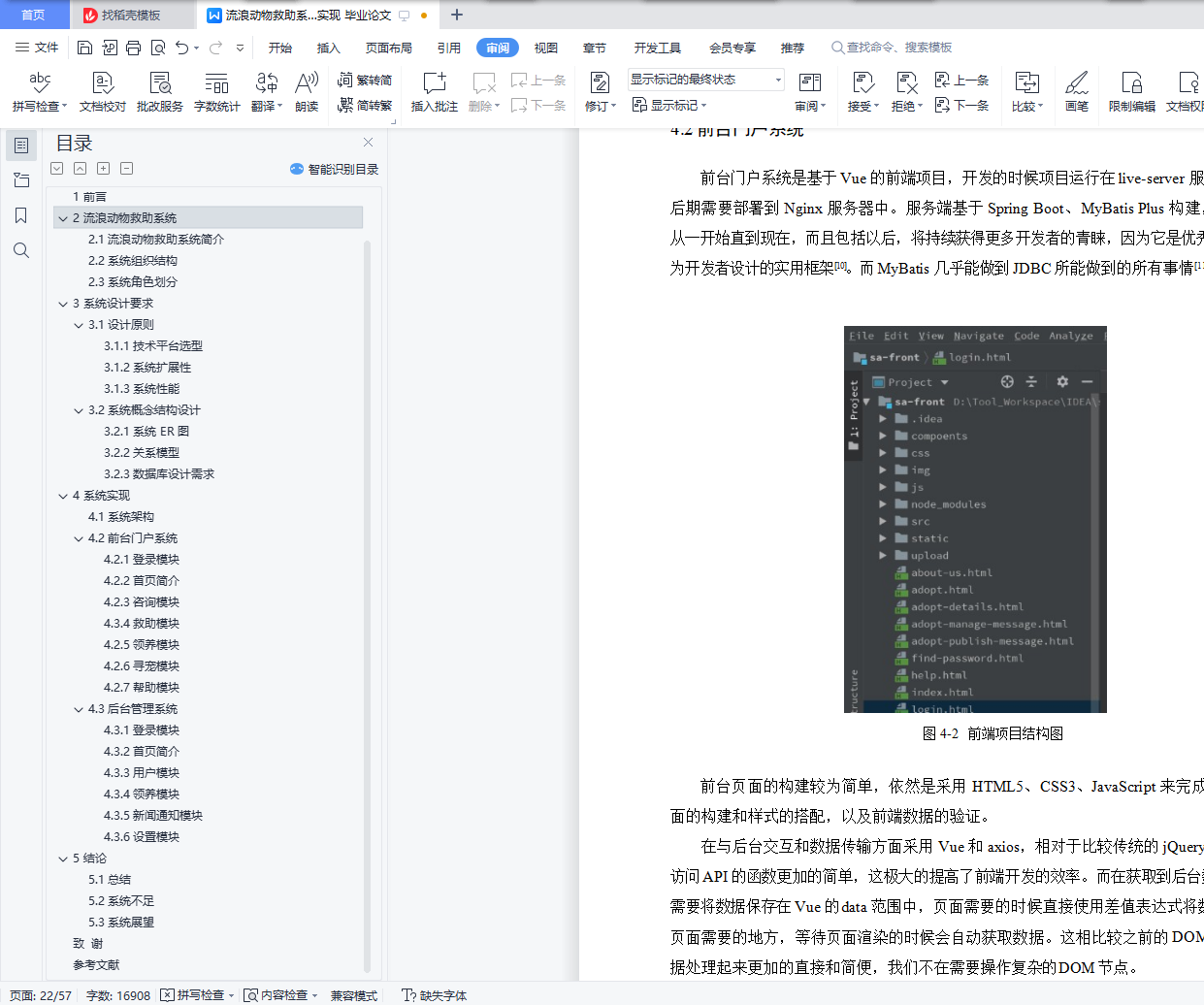Jump to 1 前言 heading
Screen dimensions: 1204x1005
89,197
